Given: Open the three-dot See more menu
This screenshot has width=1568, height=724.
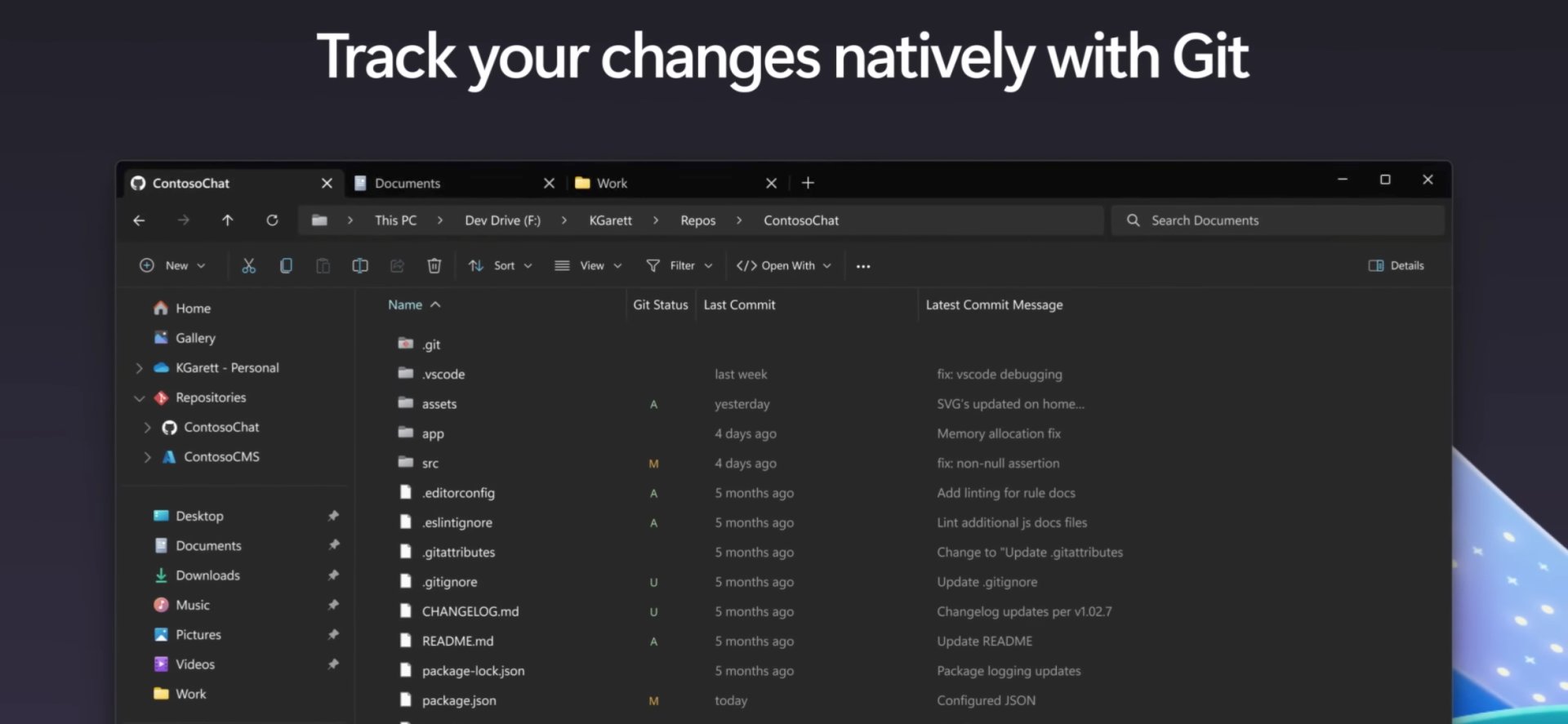Looking at the screenshot, I should [863, 266].
